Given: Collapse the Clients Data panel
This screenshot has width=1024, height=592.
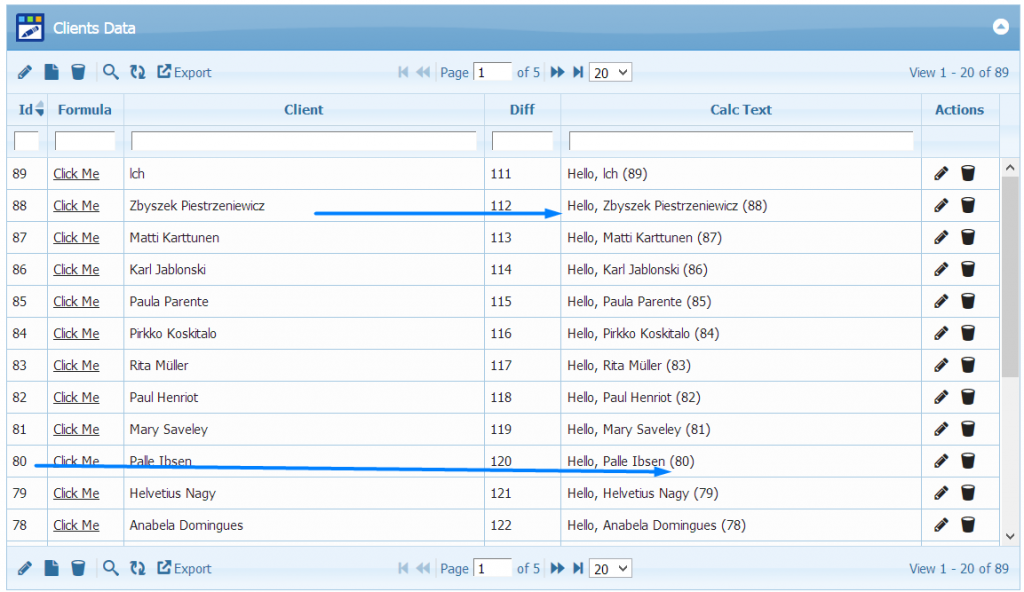Looking at the screenshot, I should pos(1000,27).
